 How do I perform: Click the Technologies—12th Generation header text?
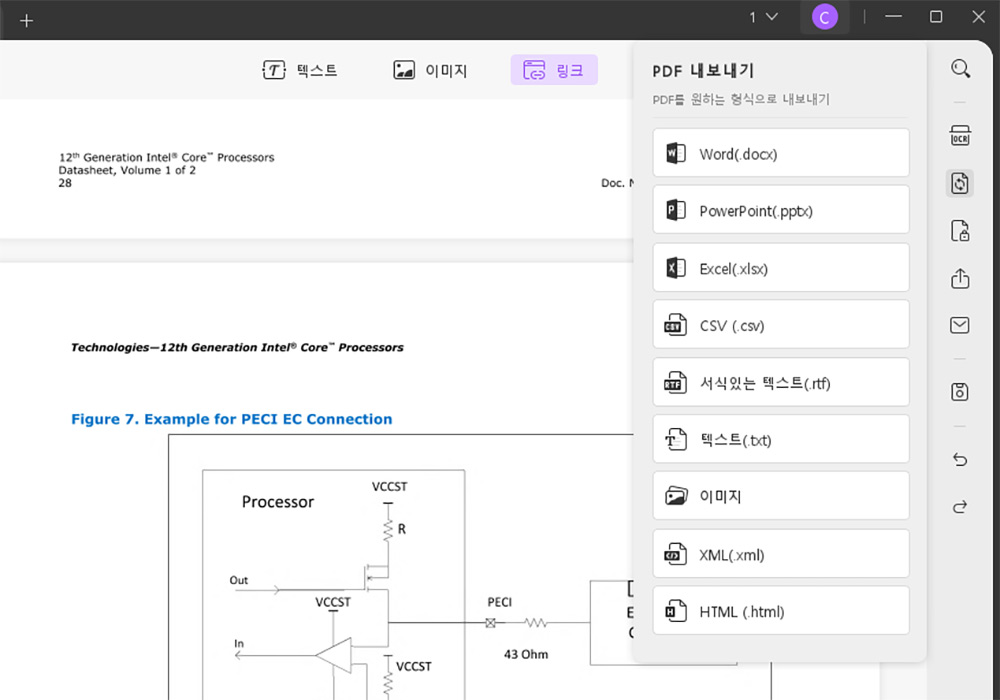(237, 347)
